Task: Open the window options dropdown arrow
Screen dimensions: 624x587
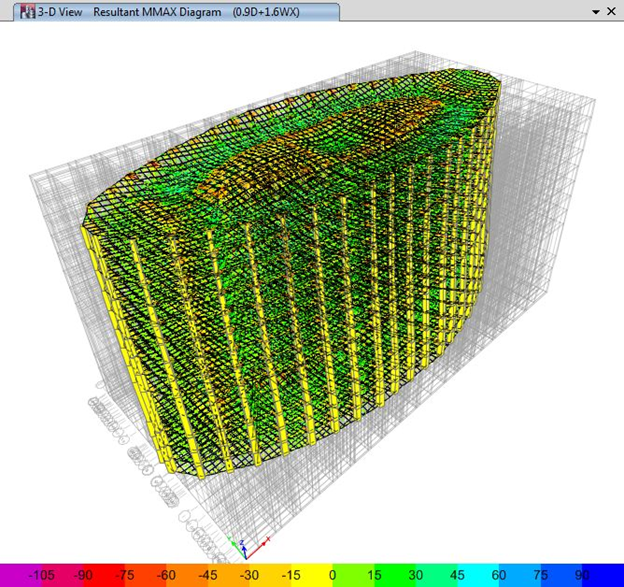Action: 596,12
